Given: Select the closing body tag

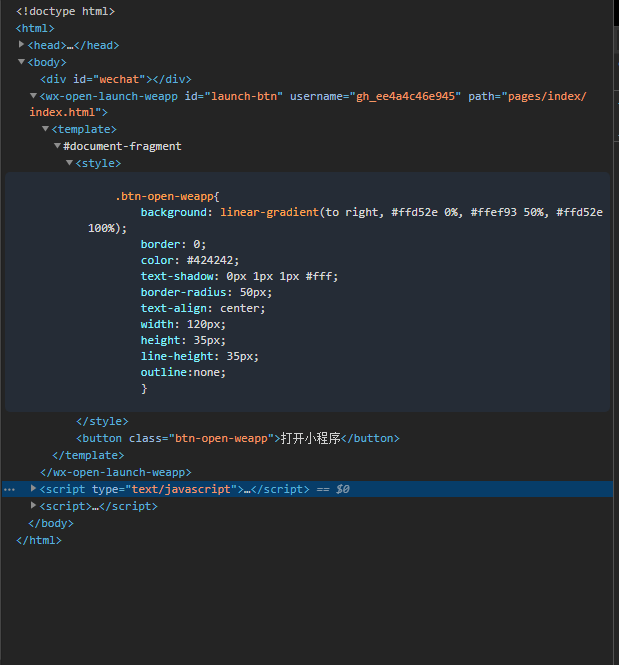Looking at the screenshot, I should [x=51, y=523].
